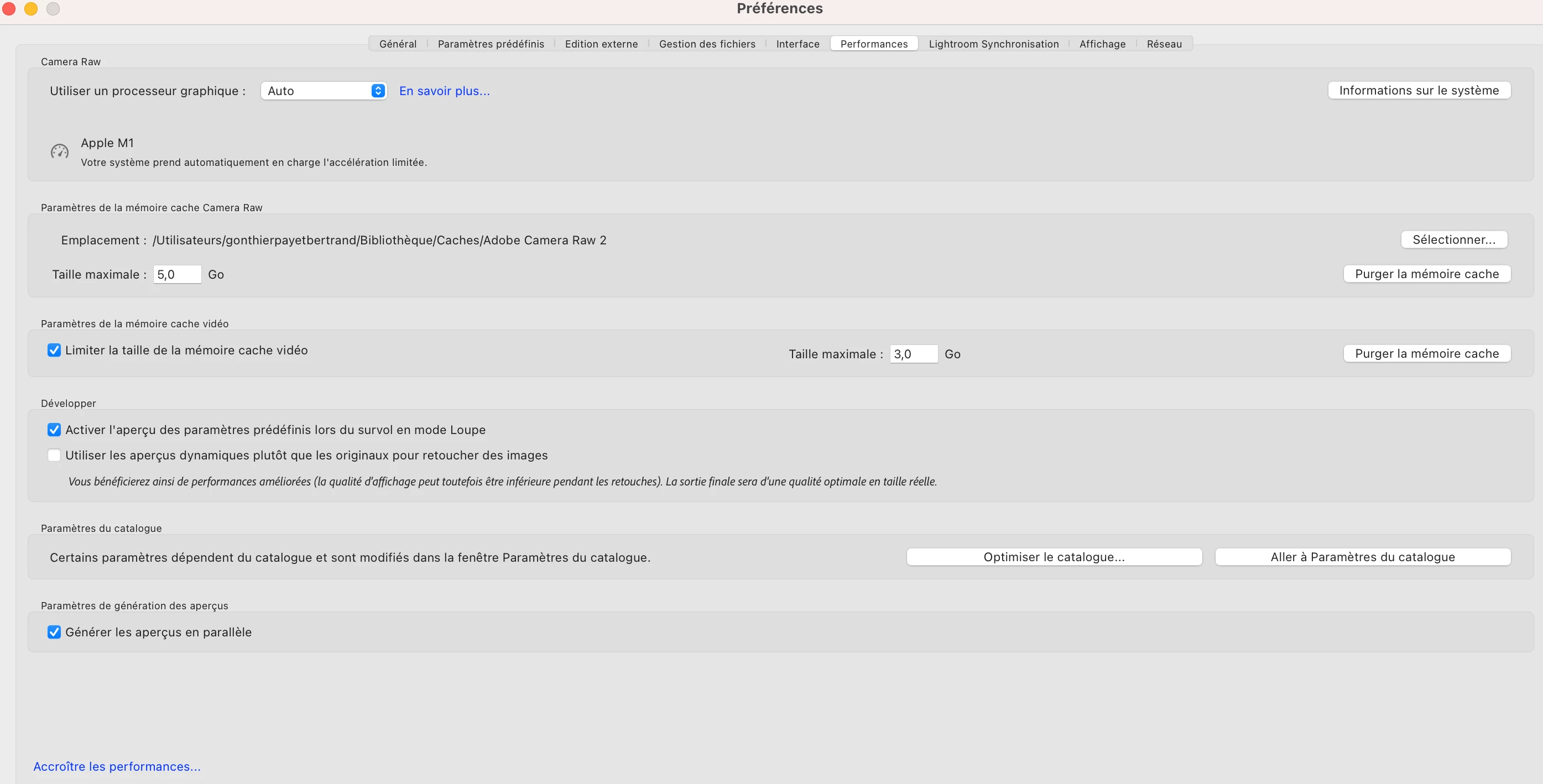
Task: Click the En savoir plus link
Action: (445, 91)
